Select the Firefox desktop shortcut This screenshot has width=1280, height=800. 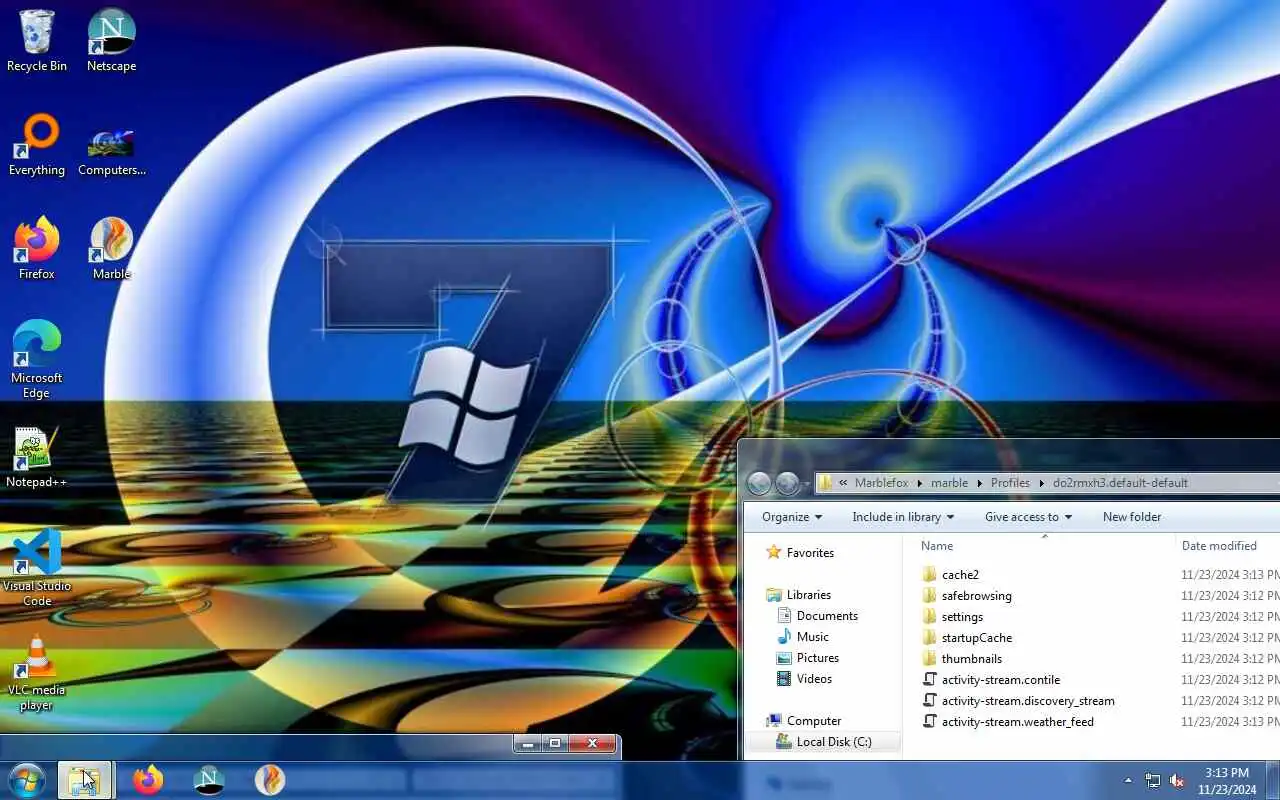coord(37,249)
